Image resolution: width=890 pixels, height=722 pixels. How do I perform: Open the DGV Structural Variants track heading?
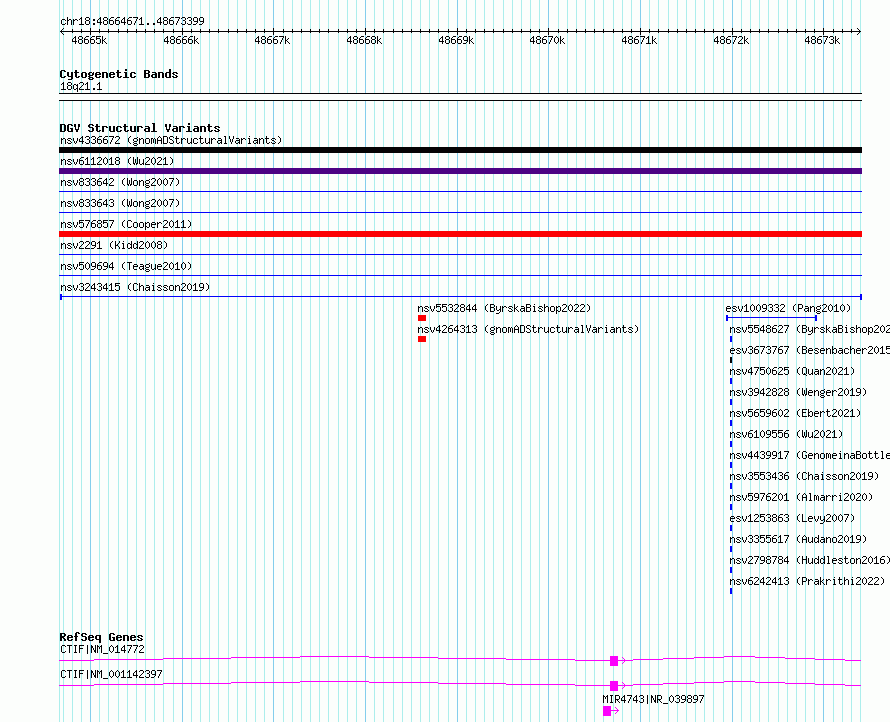point(140,128)
